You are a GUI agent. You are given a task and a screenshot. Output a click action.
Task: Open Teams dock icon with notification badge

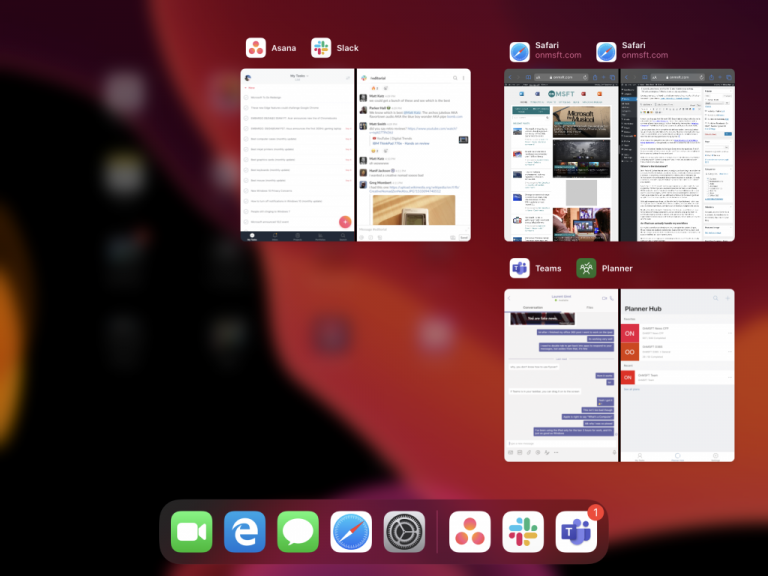tap(576, 531)
